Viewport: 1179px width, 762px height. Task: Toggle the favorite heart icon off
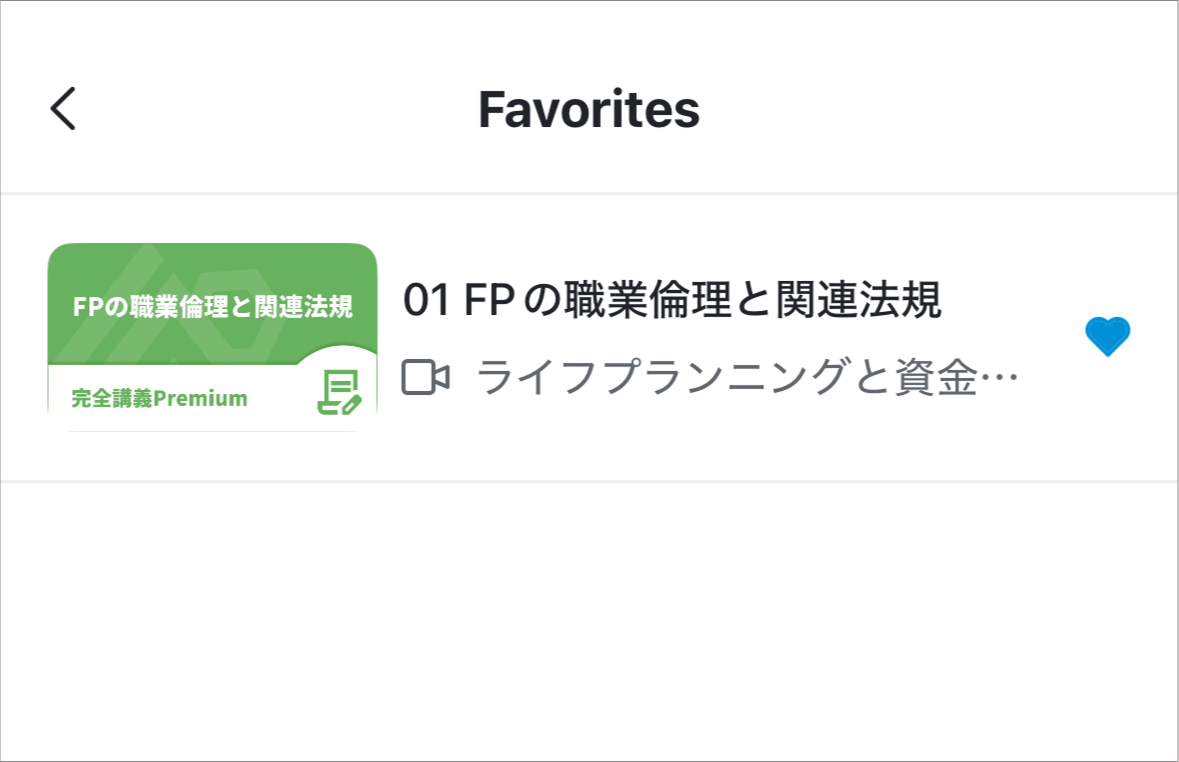point(1108,336)
